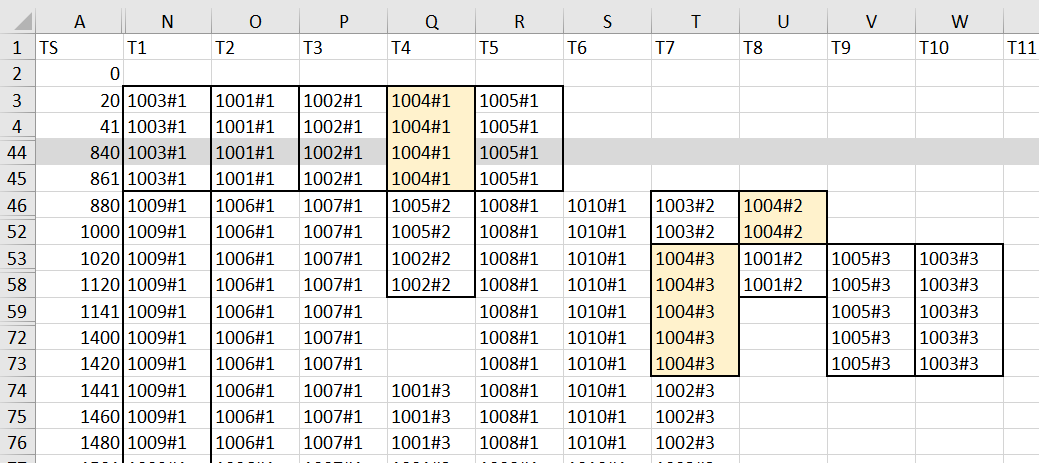The width and height of the screenshot is (1039, 463).
Task: Click the 1001#2 cell in row 58
Action: (783, 284)
